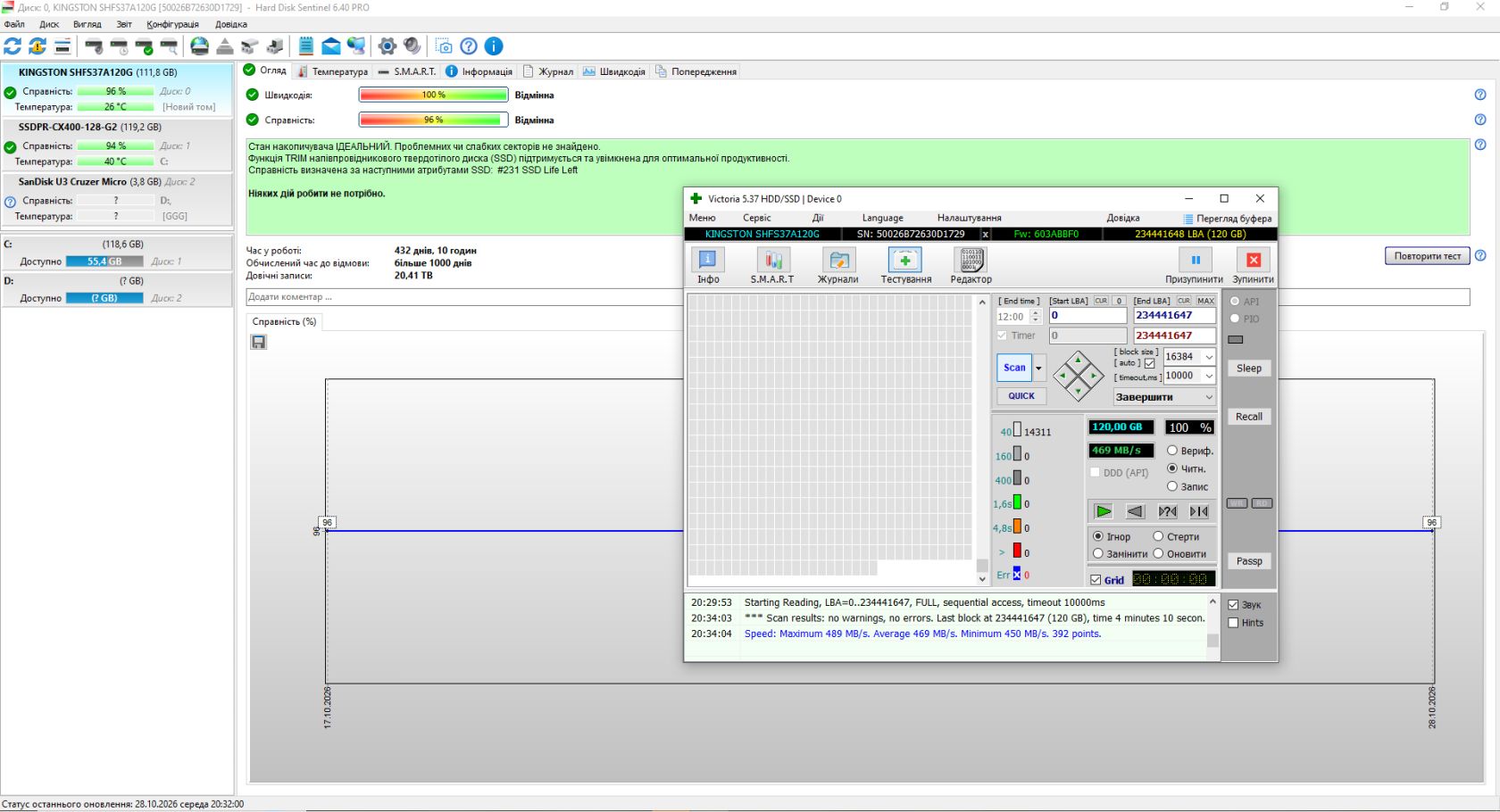Select the Стерти radio option
Screen dimensions: 1500x812
[1158, 536]
